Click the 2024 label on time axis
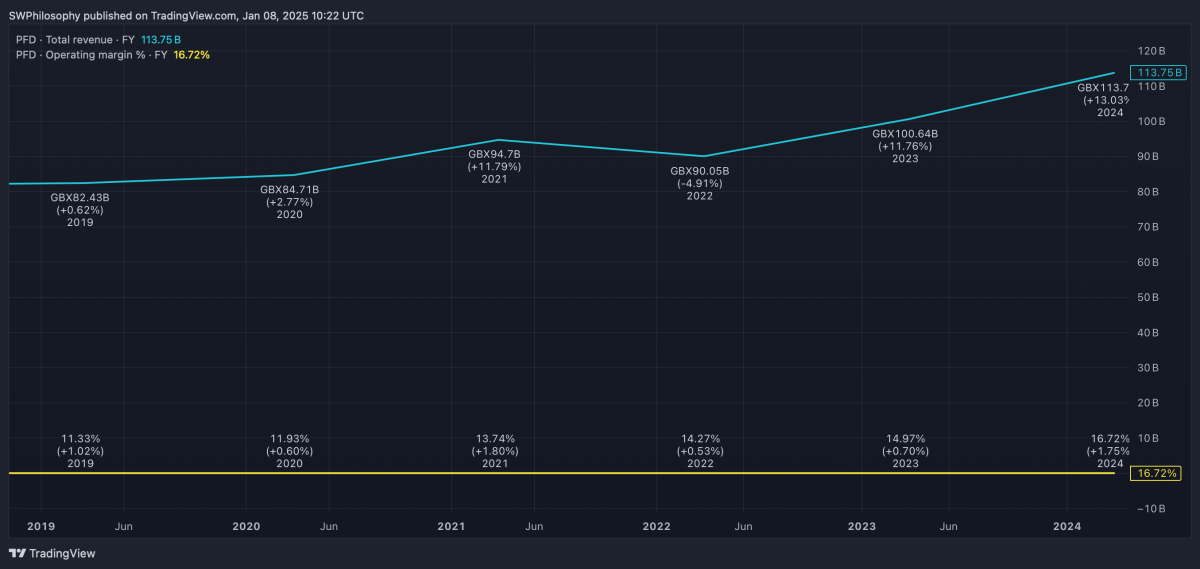 (1067, 526)
